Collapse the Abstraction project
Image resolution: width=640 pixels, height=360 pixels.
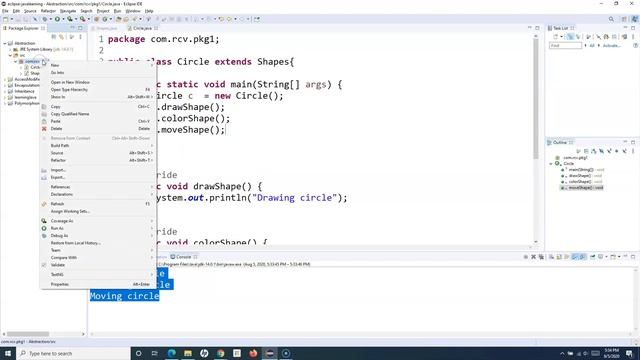5,43
